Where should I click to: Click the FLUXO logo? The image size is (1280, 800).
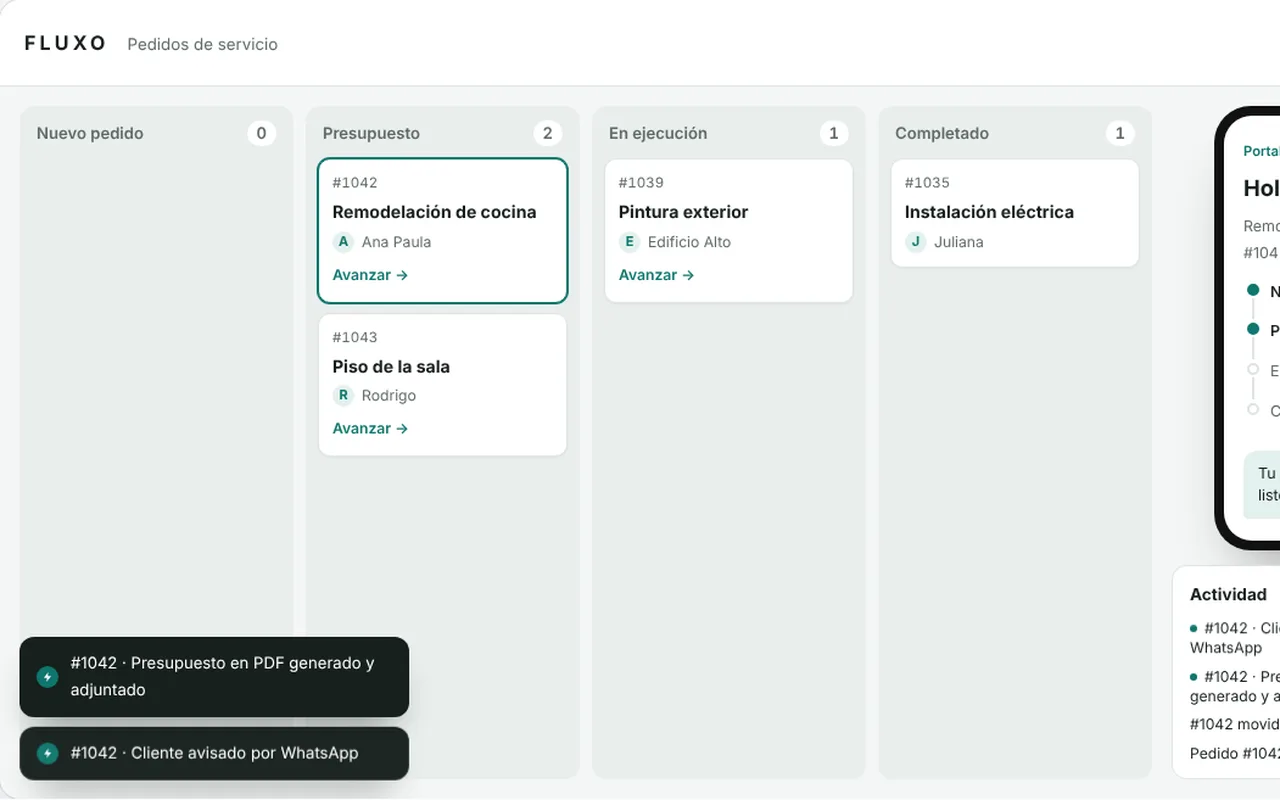[65, 43]
